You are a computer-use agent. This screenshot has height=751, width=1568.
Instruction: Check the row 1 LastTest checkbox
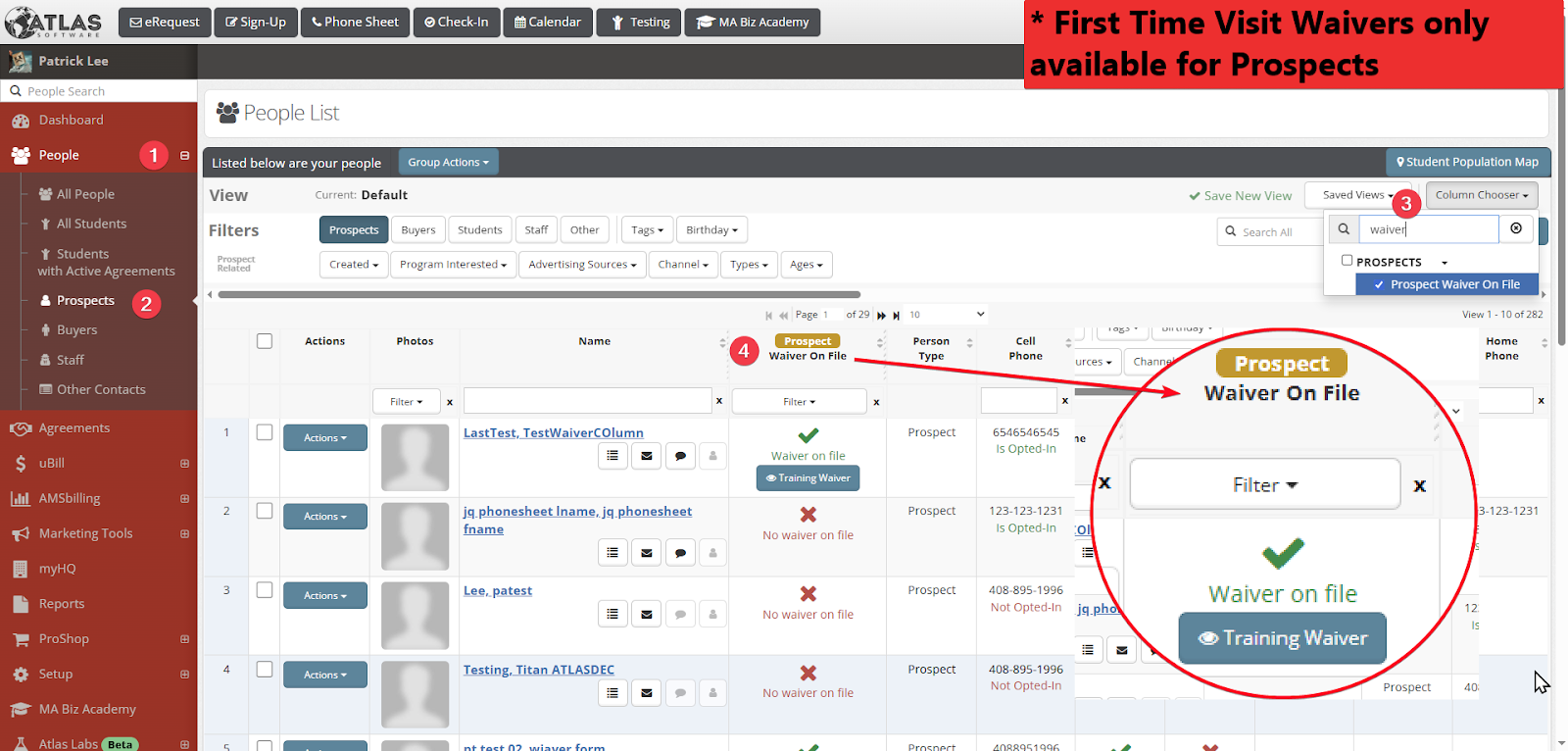coord(265,432)
